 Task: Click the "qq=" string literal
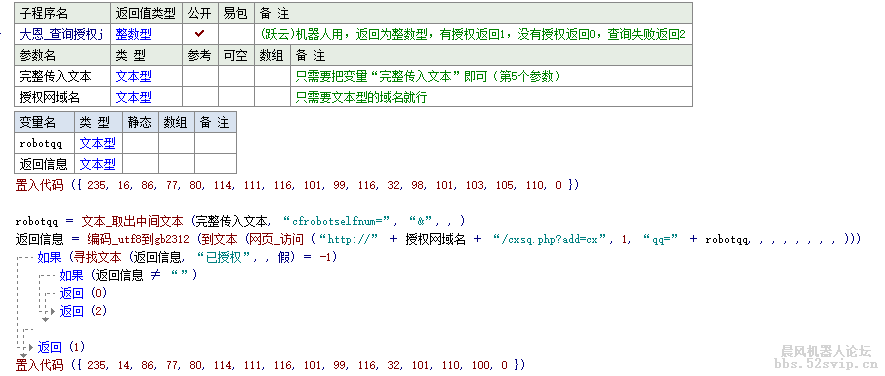click(x=659, y=239)
